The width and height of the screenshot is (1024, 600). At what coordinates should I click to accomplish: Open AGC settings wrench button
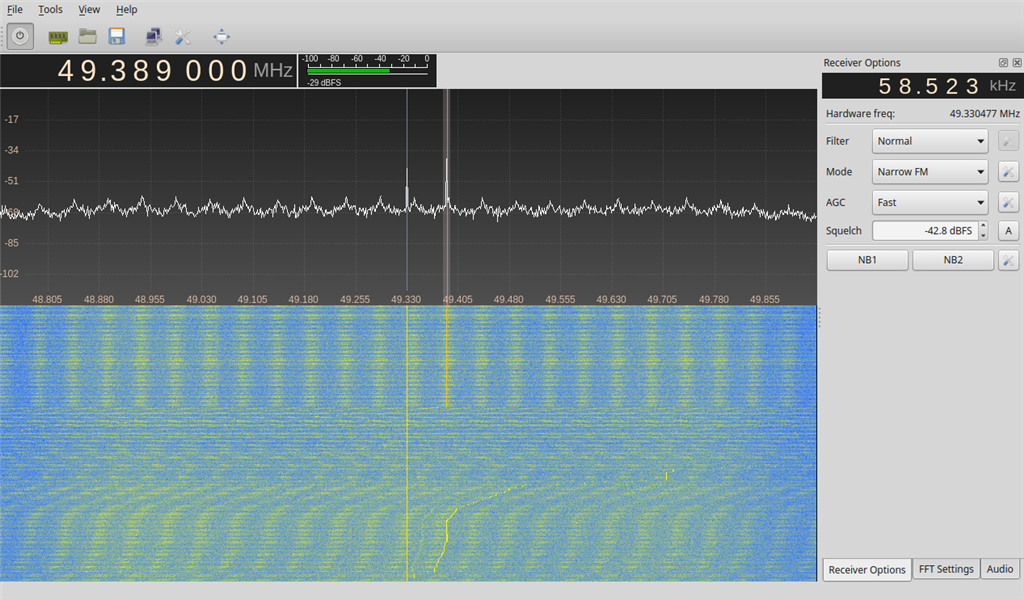[1008, 202]
